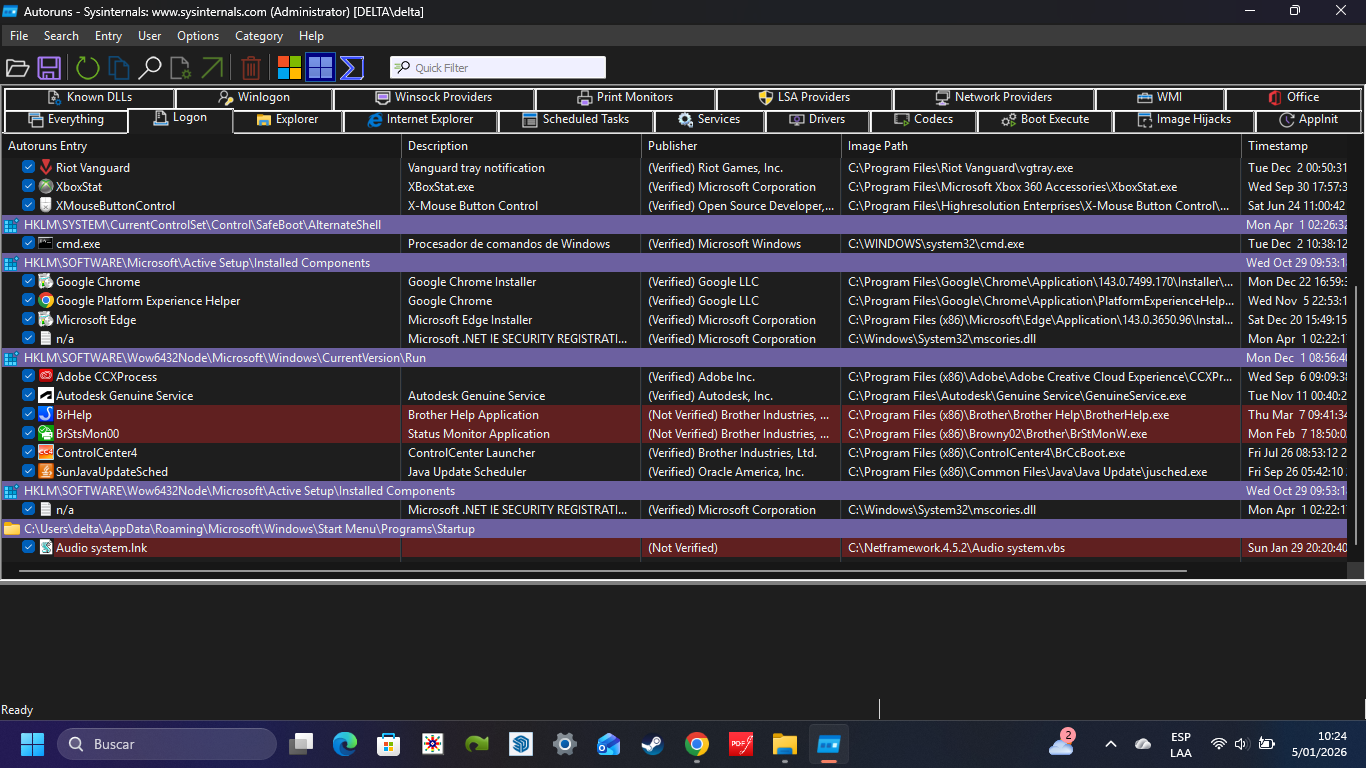Click 'Java Update Scheduler' description cell
Image resolution: width=1366 pixels, height=768 pixels.
tap(467, 472)
